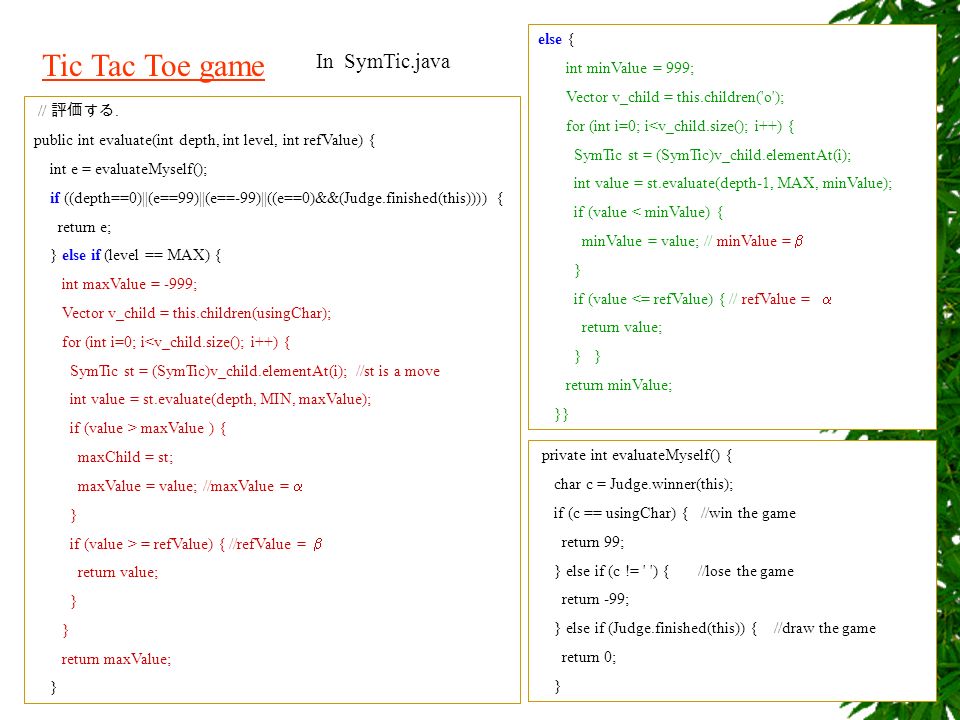The height and width of the screenshot is (720, 960).
Task: Click the 'if (value < minValue) {' line
Action: (648, 212)
